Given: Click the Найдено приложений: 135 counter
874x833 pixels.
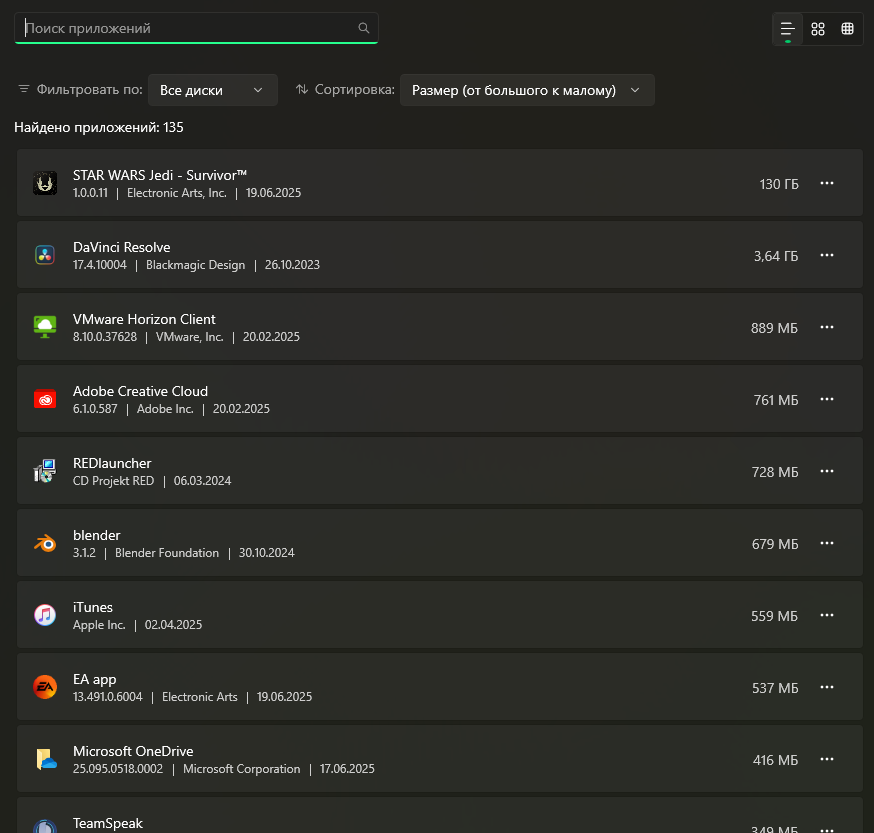Looking at the screenshot, I should (x=99, y=127).
